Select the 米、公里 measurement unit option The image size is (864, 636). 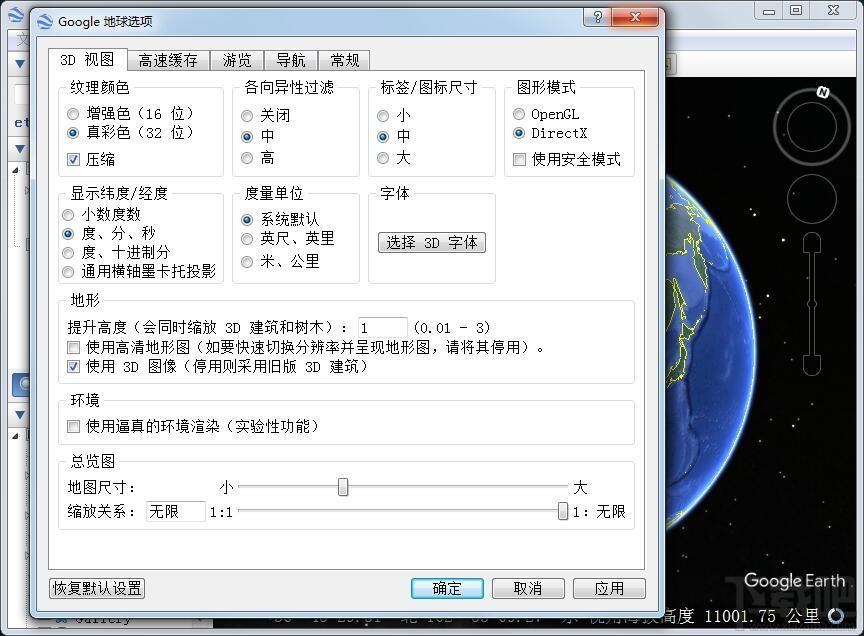click(247, 261)
